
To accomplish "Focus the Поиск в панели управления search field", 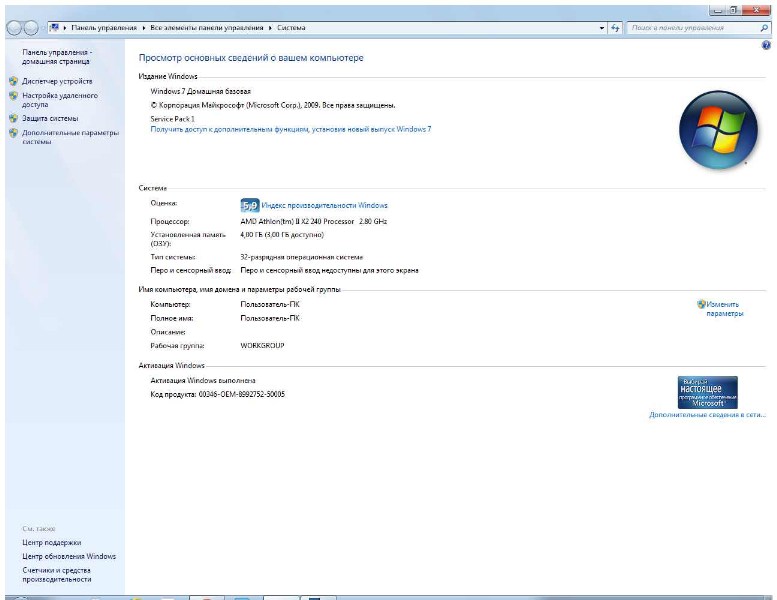I will click(x=690, y=28).
